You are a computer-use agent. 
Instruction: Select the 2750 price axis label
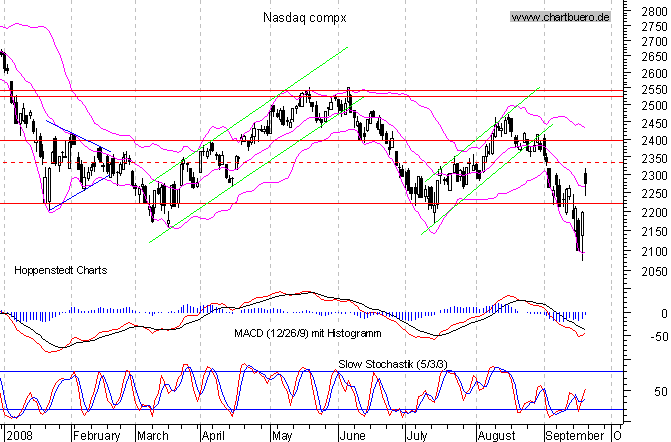coord(655,27)
